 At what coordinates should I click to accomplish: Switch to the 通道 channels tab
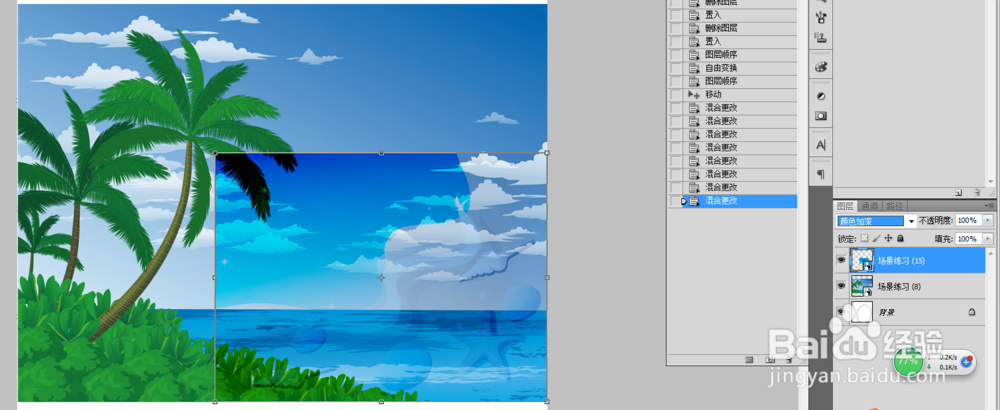[x=870, y=206]
